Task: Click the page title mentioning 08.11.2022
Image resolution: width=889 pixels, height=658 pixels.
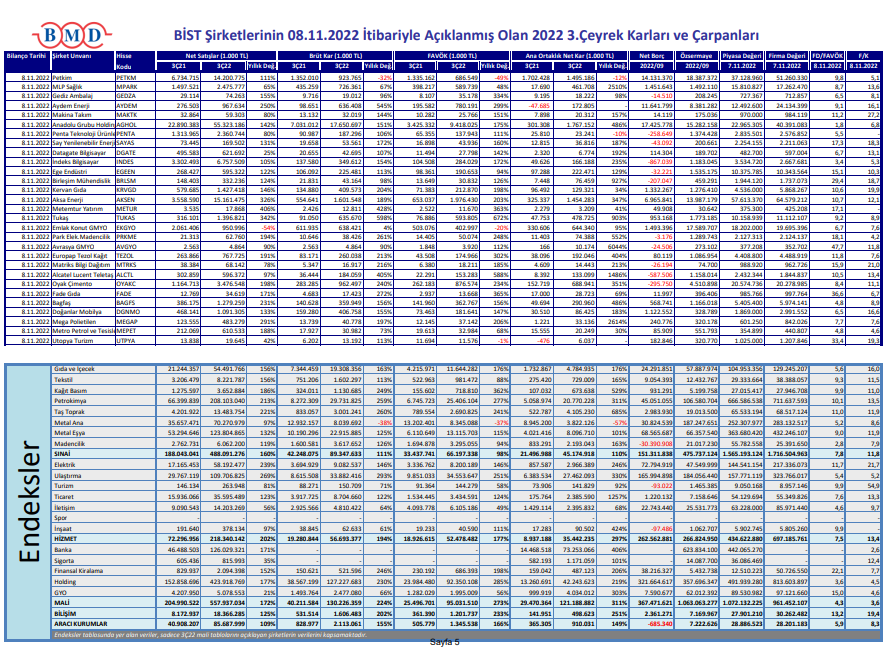Action: [x=465, y=35]
